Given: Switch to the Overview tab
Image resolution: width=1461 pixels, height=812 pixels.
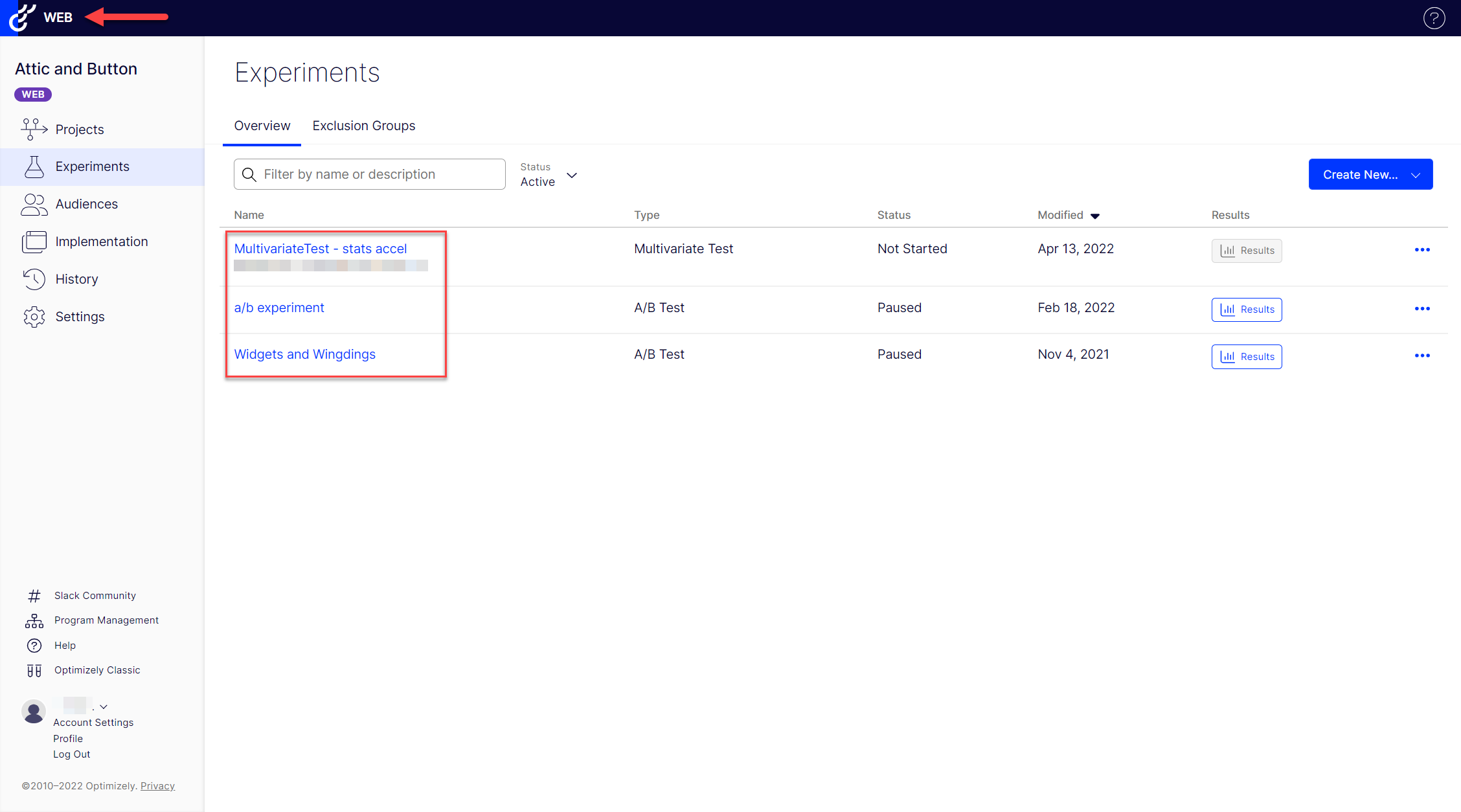Looking at the screenshot, I should (262, 126).
